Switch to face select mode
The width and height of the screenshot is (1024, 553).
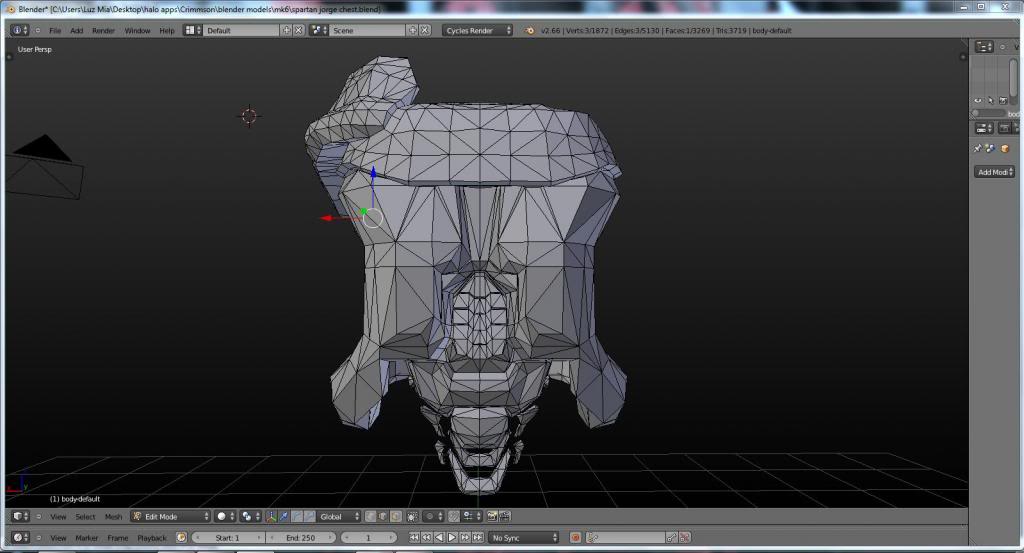(396, 516)
